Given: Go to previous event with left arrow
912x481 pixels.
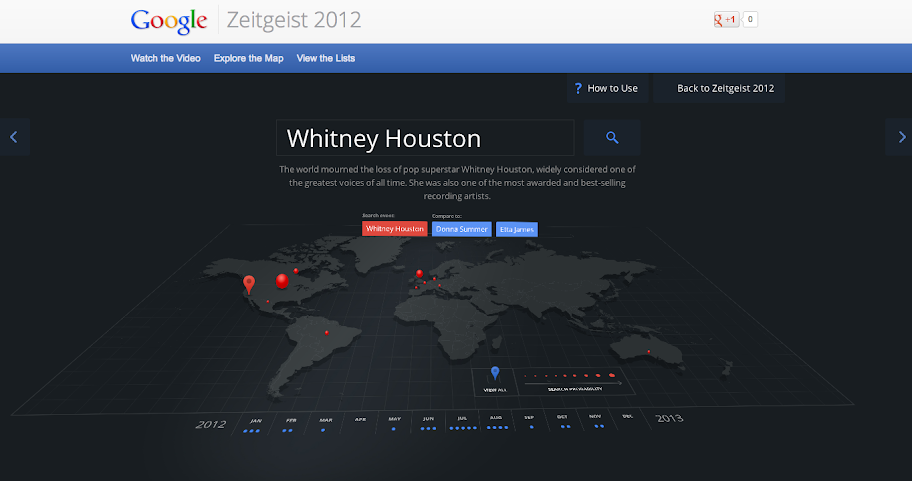Looking at the screenshot, I should click(14, 137).
